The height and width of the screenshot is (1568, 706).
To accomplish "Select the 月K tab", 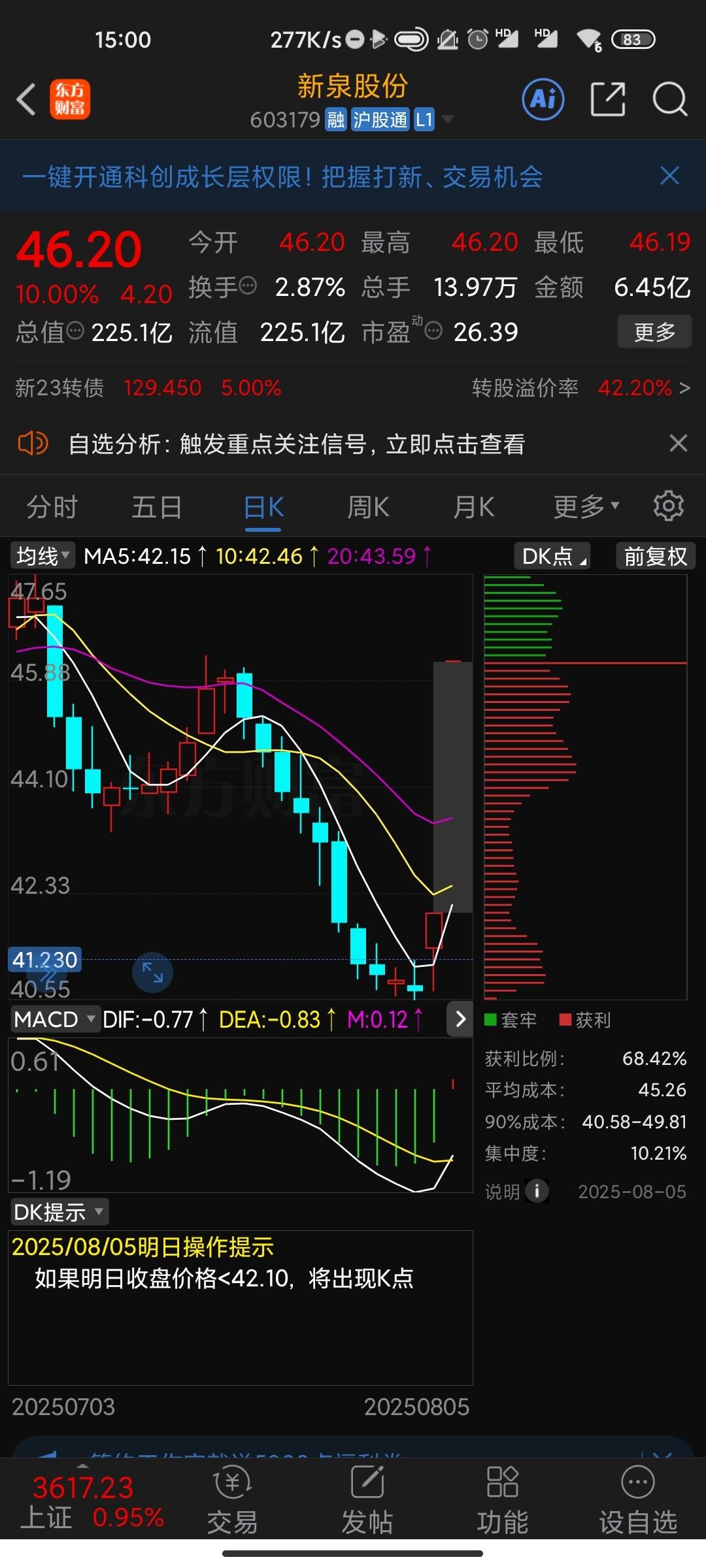I will click(474, 507).
